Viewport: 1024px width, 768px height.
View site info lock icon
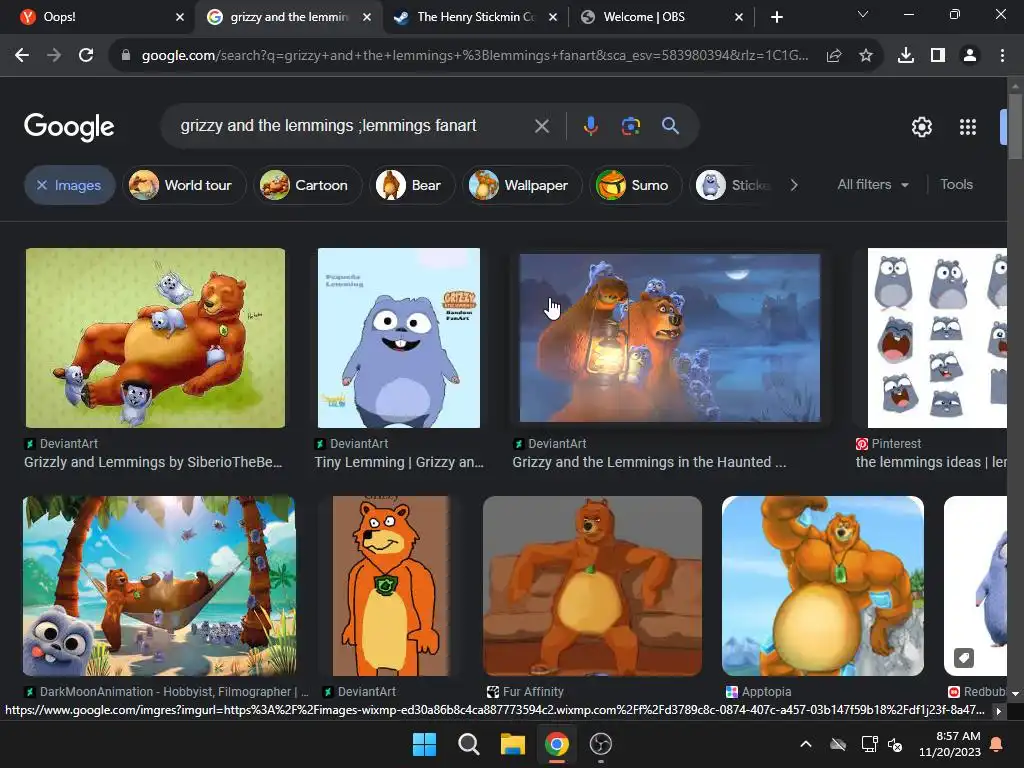pos(126,56)
